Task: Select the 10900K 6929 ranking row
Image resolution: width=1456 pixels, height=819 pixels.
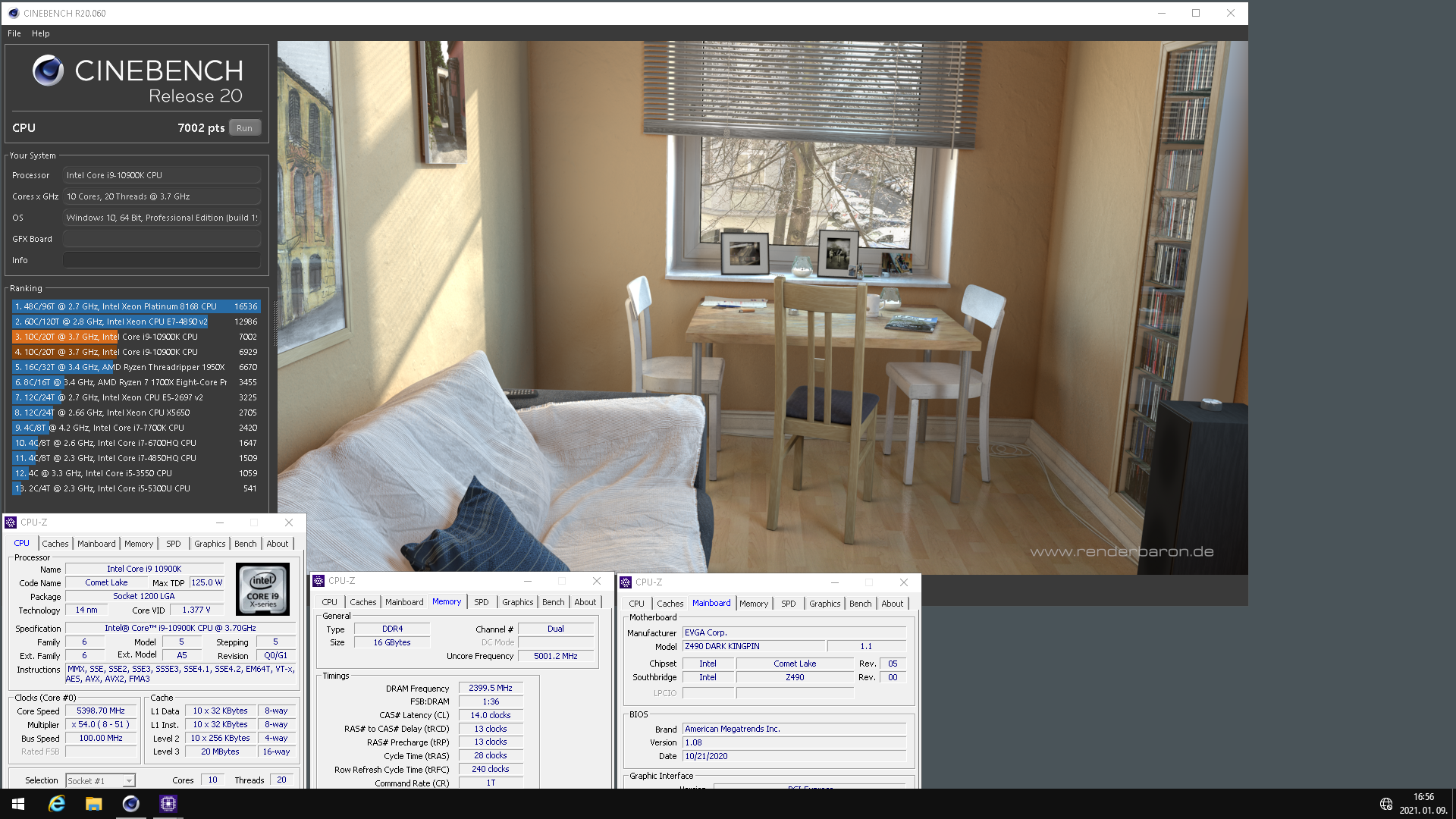Action: 136,352
